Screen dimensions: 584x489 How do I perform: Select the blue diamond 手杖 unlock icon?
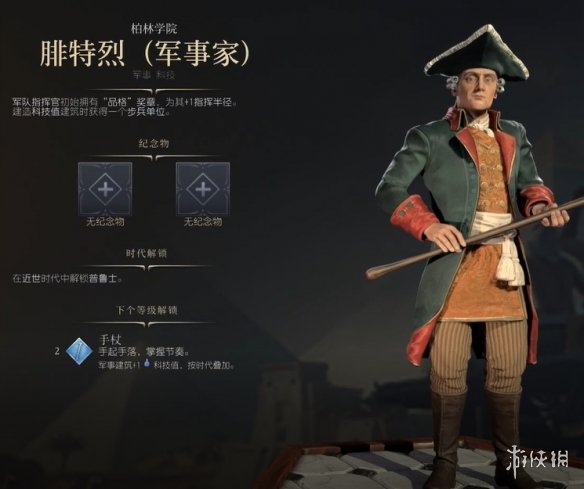[79, 351]
